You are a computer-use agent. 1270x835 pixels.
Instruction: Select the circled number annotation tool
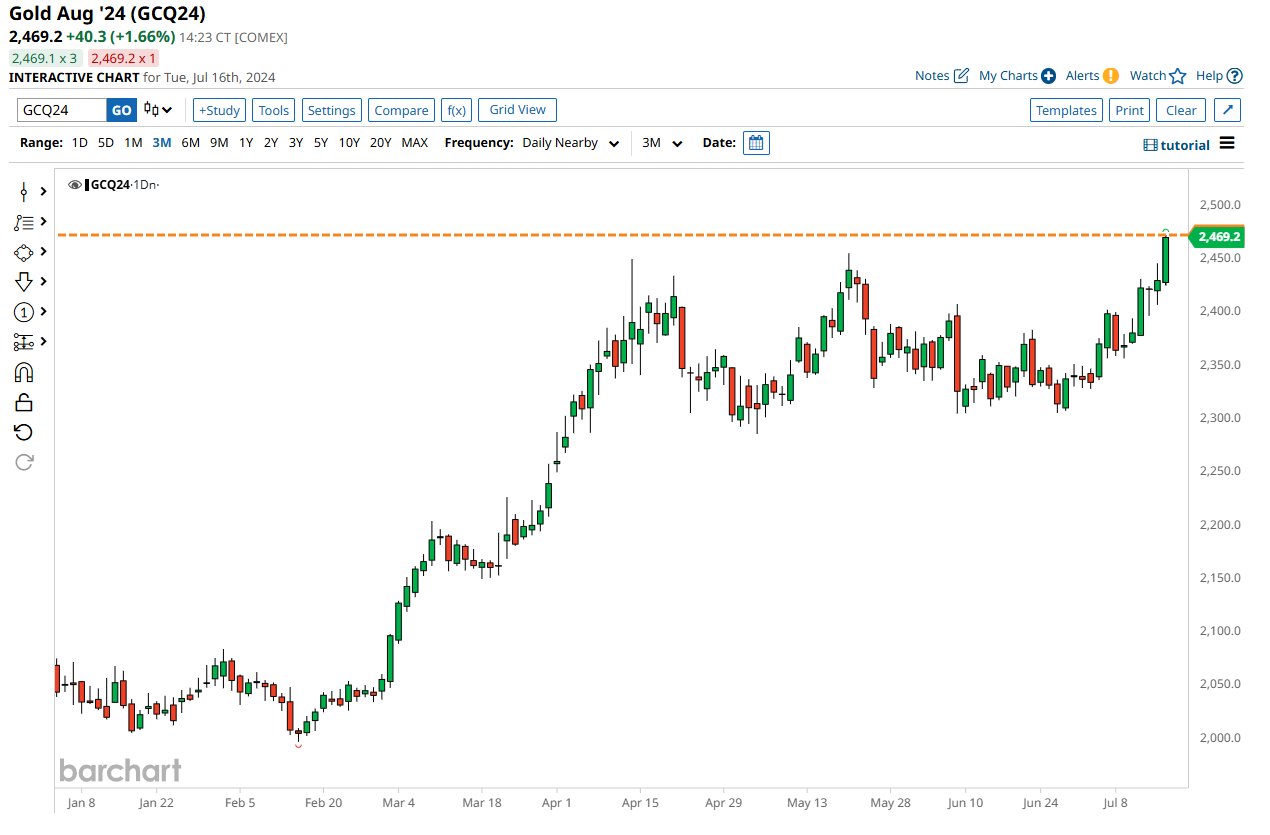24,312
